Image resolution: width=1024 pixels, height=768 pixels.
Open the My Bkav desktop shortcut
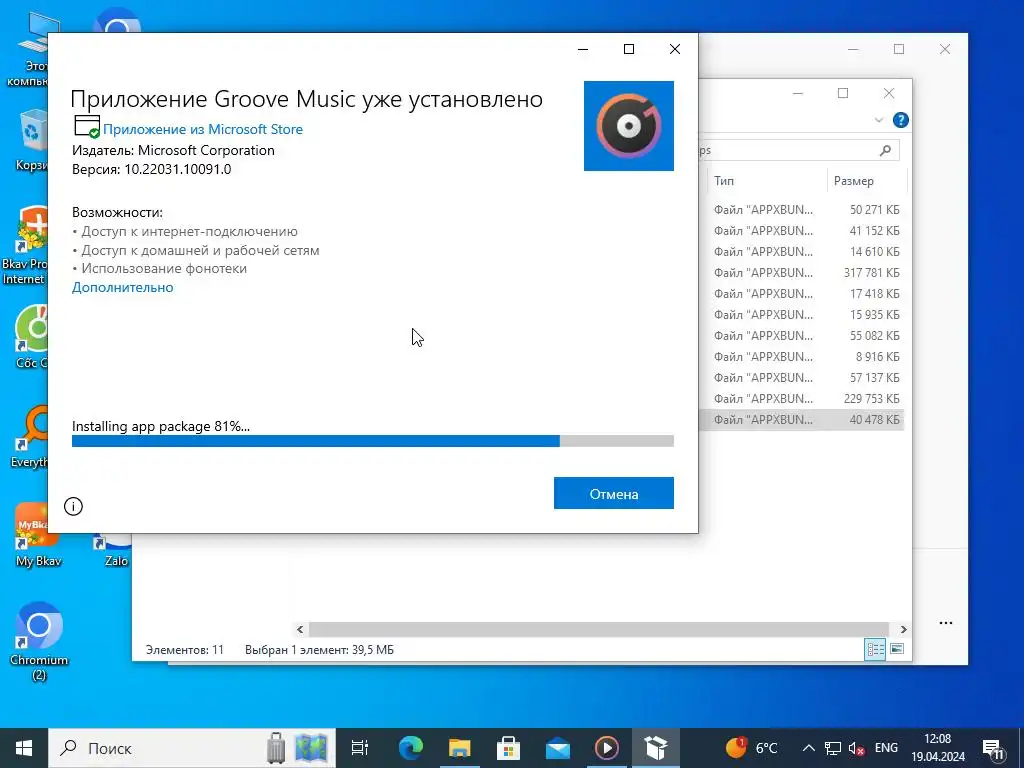point(38,534)
